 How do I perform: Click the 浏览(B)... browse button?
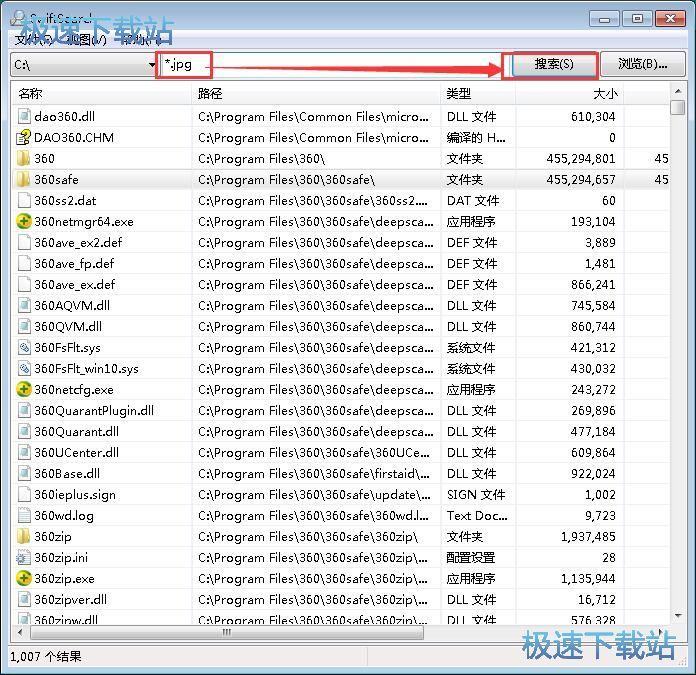point(642,64)
